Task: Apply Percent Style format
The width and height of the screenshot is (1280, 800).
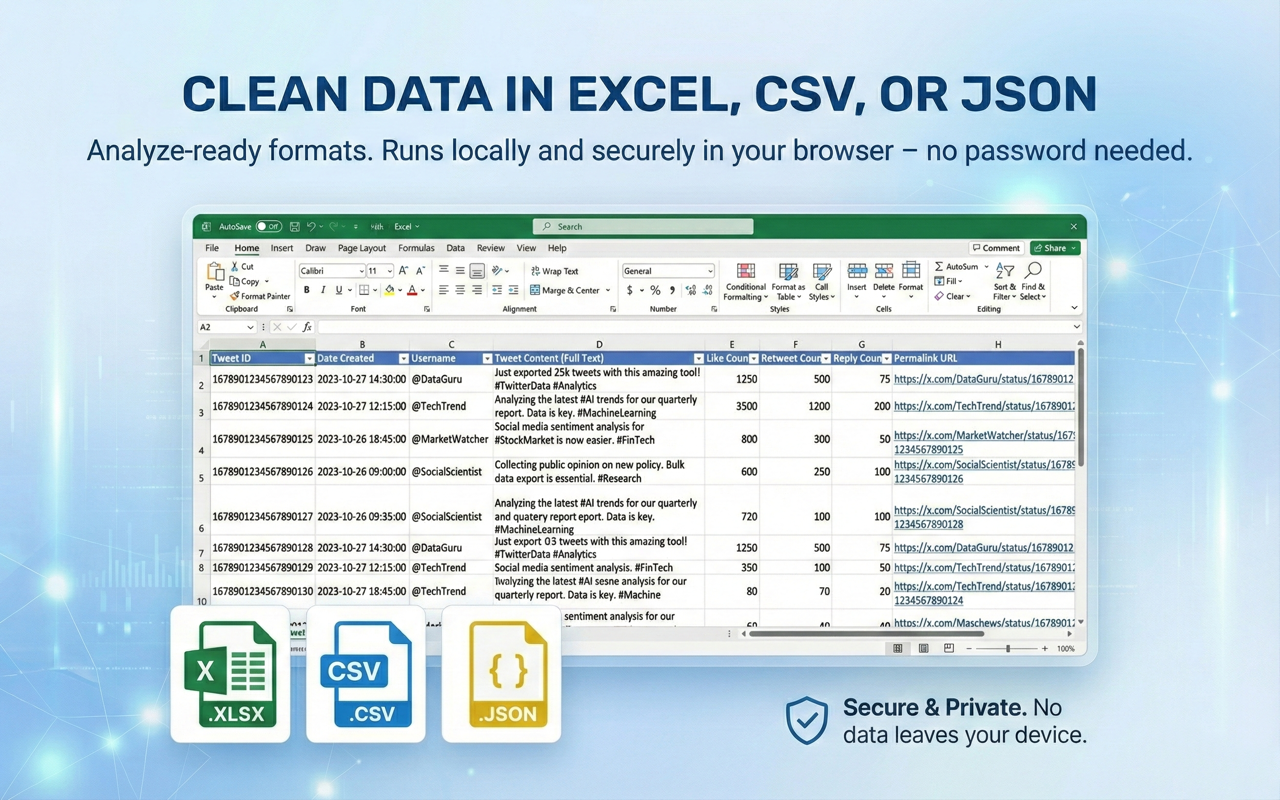Action: point(655,290)
